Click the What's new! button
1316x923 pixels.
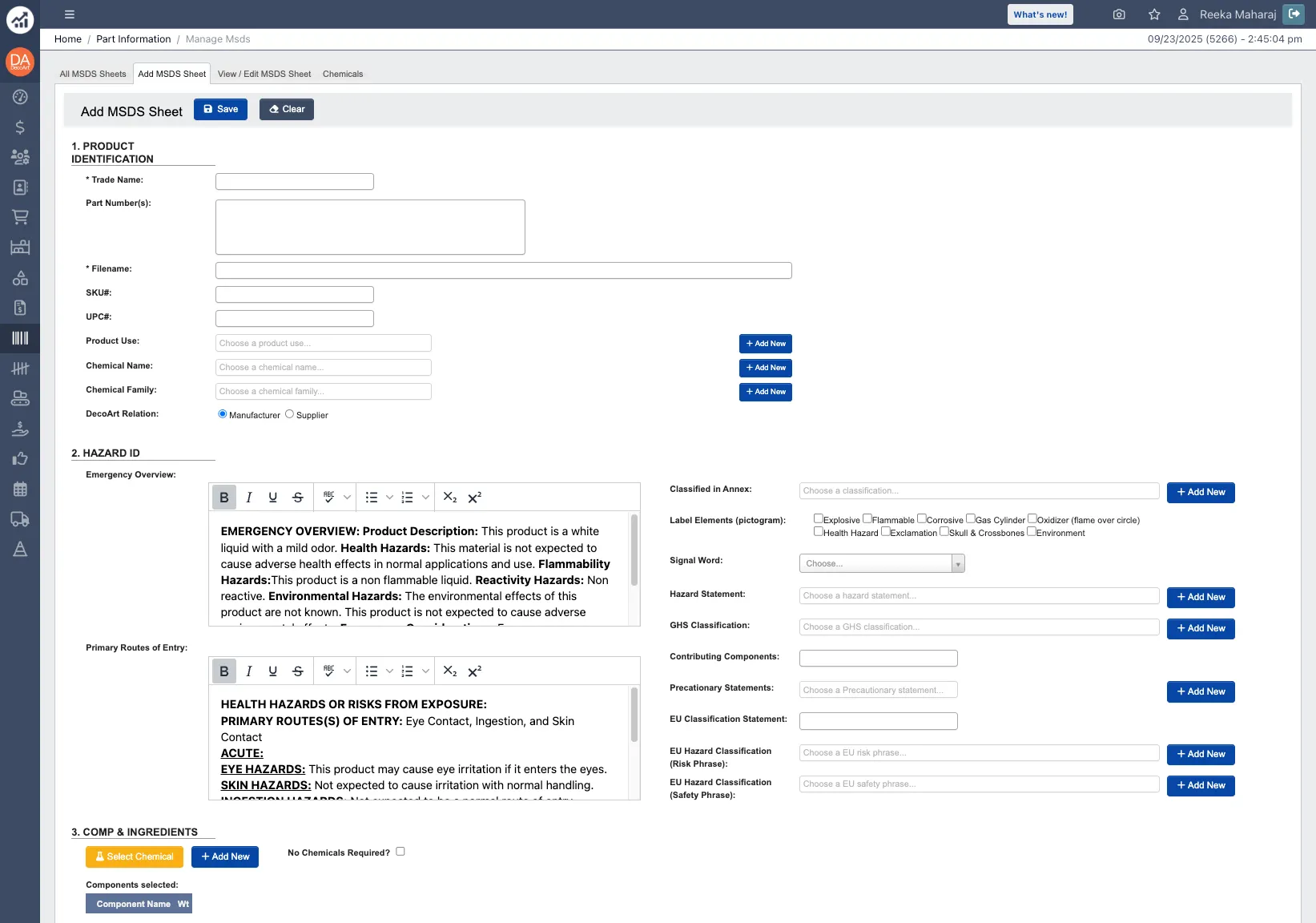coord(1040,14)
